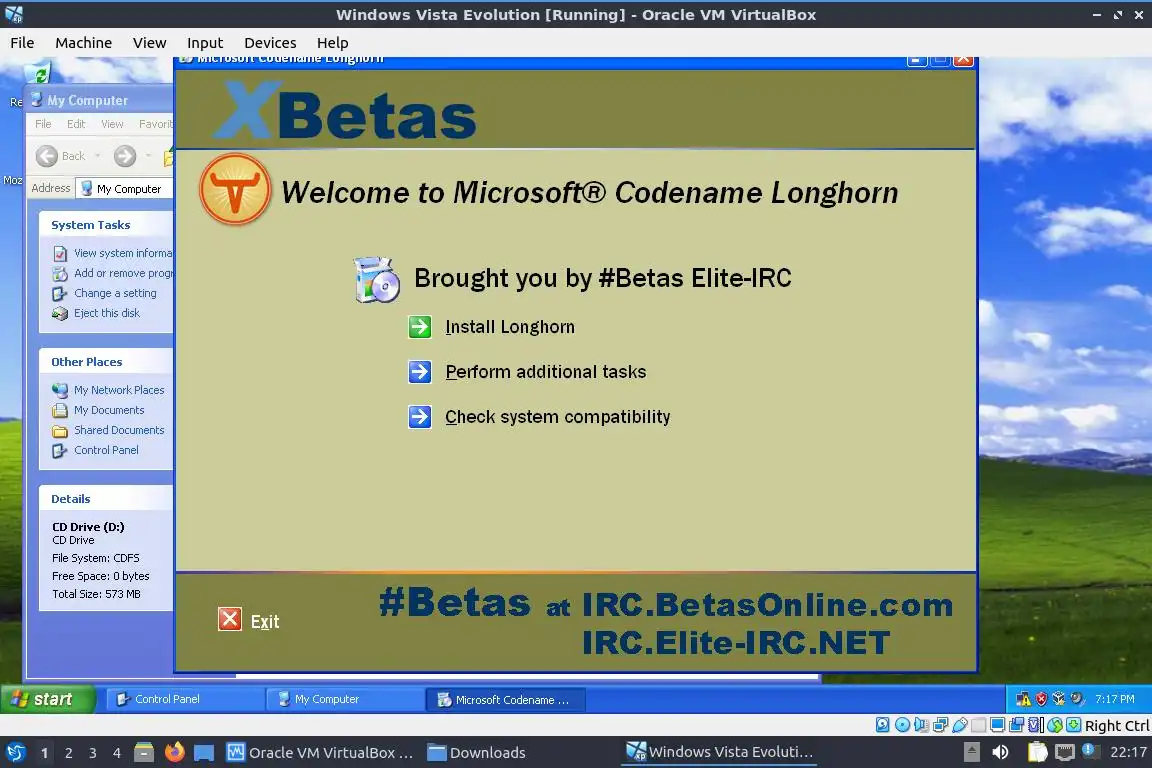Open VirtualBox Help menu
The height and width of the screenshot is (768, 1152).
point(332,43)
